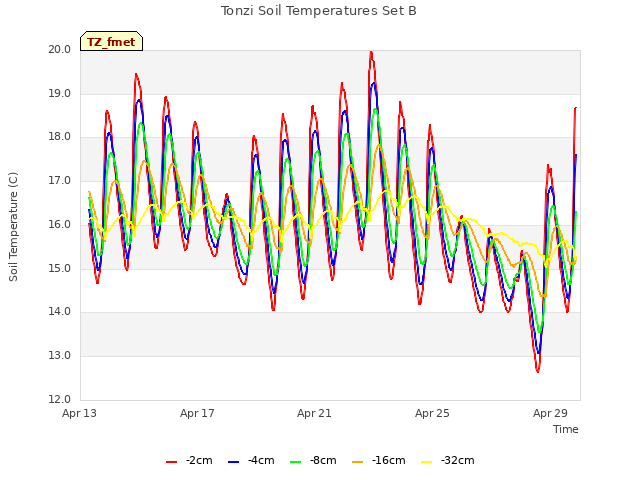Screen dimensions: 640x480
Task: Click the Apr 13 tick label
Action: (x=79, y=413)
